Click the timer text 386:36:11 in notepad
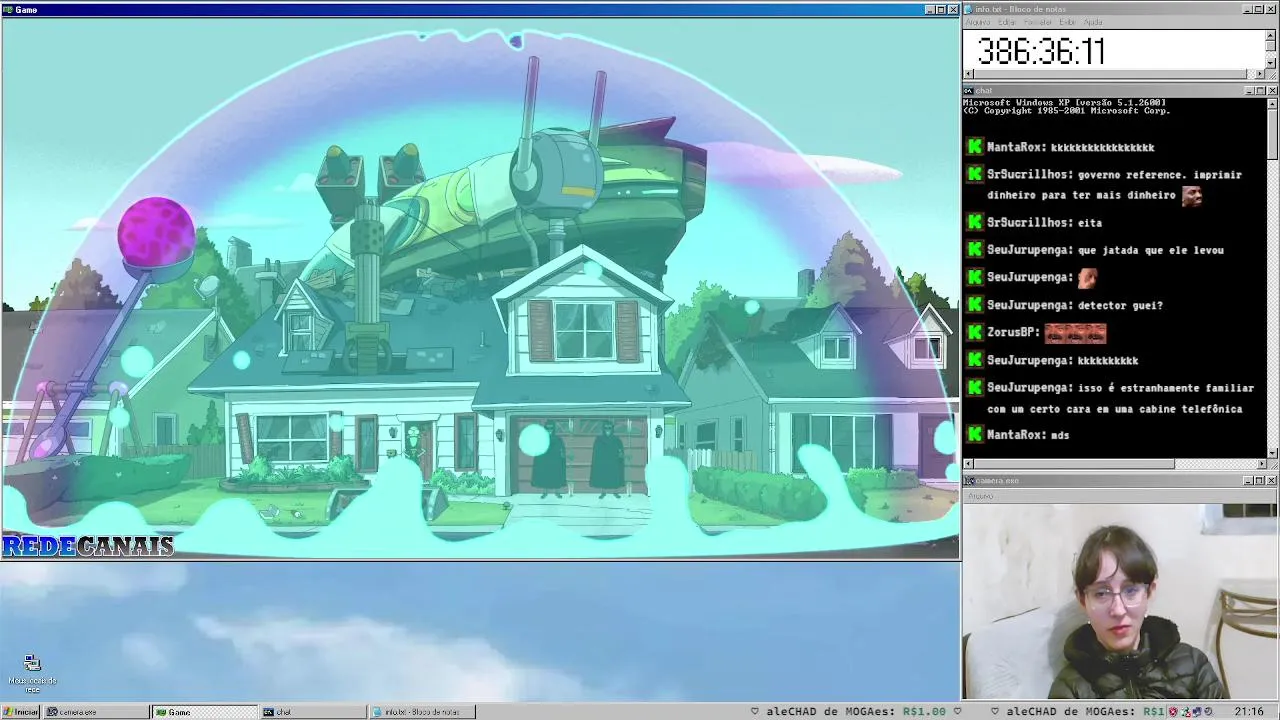The image size is (1280, 720). click(x=1041, y=51)
